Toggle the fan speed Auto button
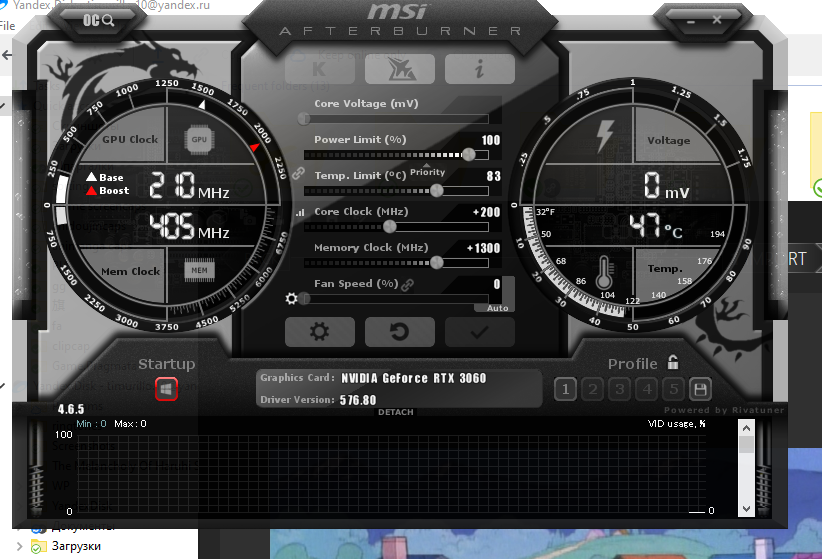Viewport: 822px width, 559px height. [x=497, y=308]
